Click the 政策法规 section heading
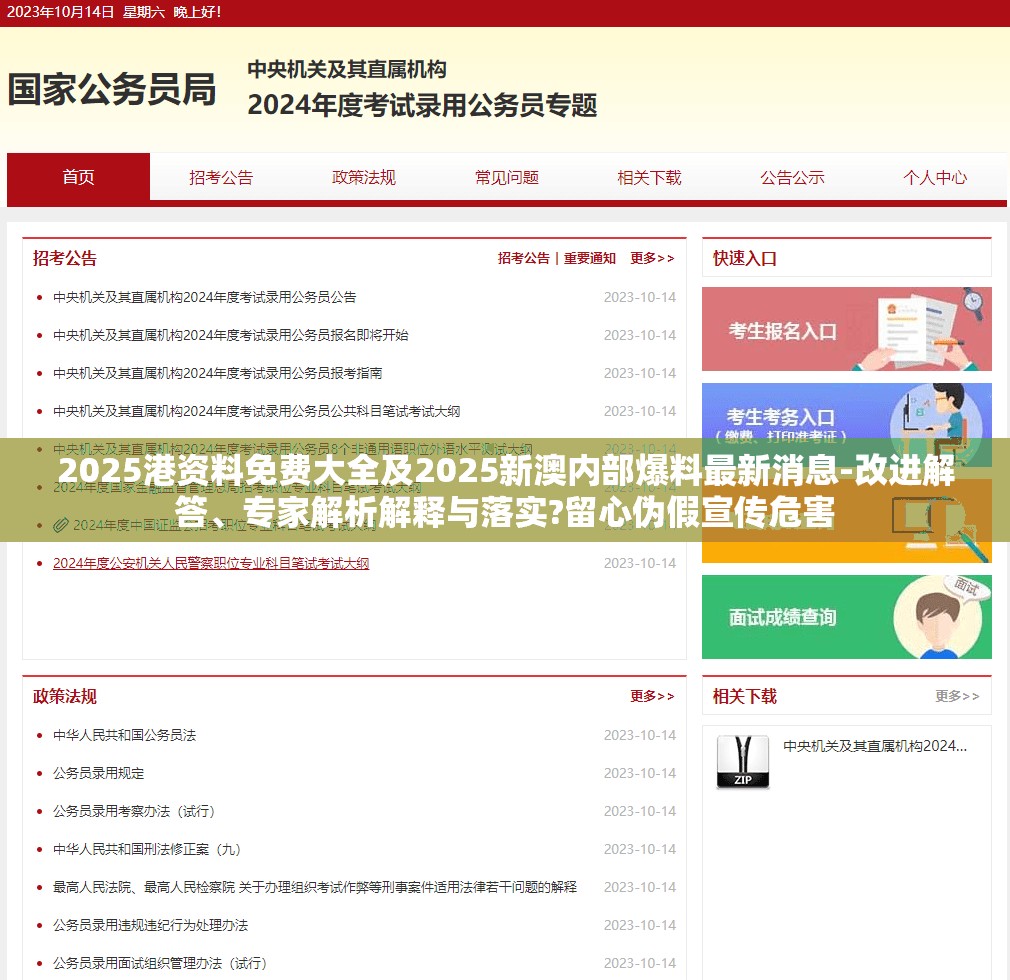This screenshot has width=1010, height=980. (65, 696)
